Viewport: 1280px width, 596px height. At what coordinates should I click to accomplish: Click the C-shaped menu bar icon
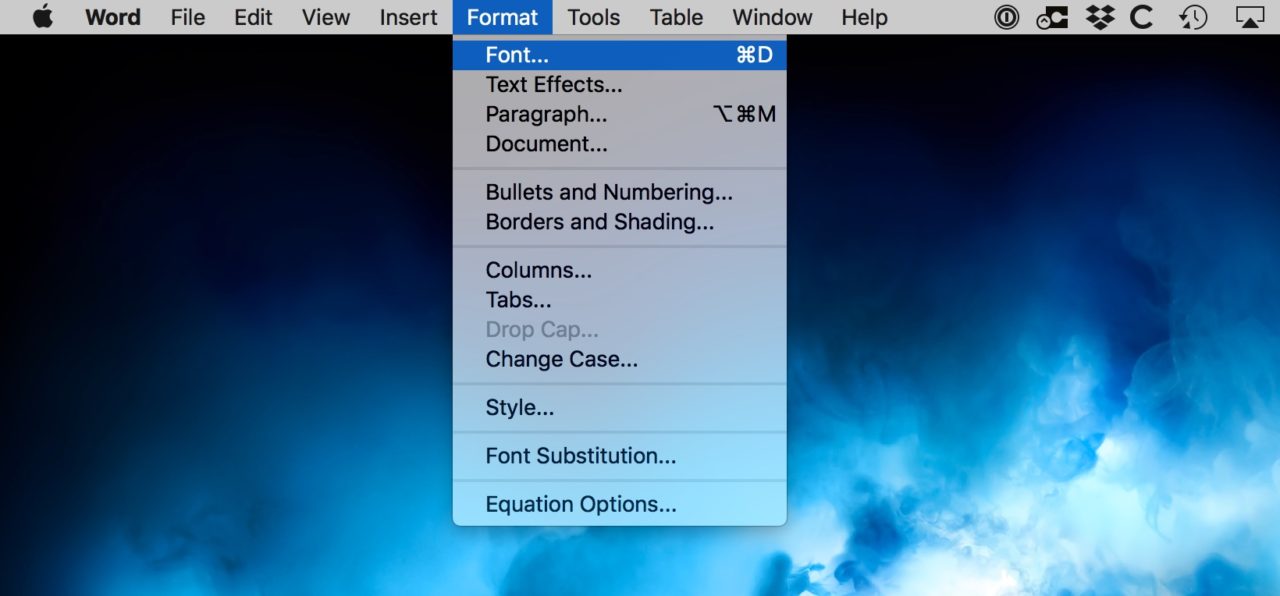[x=1142, y=17]
